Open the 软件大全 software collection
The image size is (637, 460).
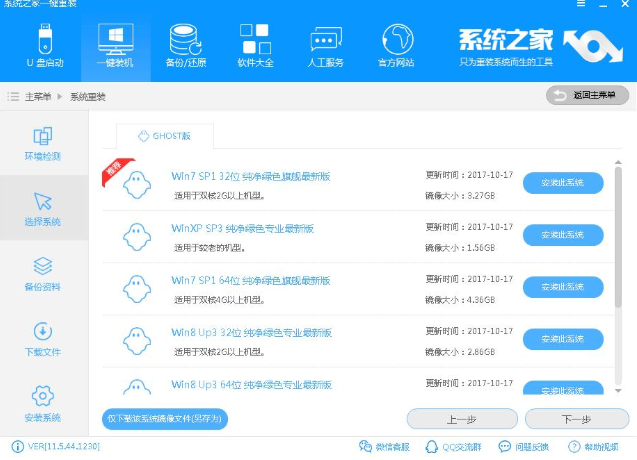(x=255, y=47)
